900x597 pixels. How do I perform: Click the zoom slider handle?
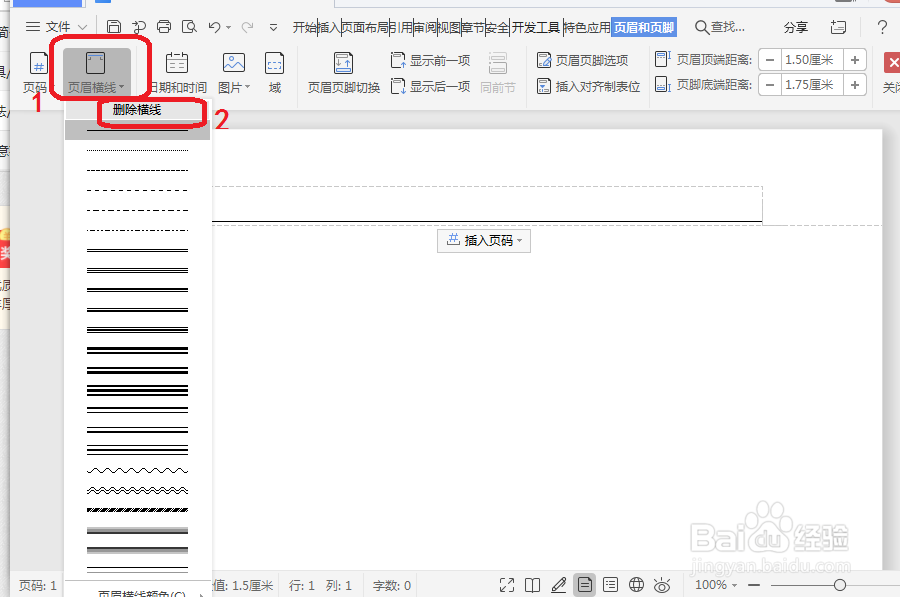(x=840, y=585)
